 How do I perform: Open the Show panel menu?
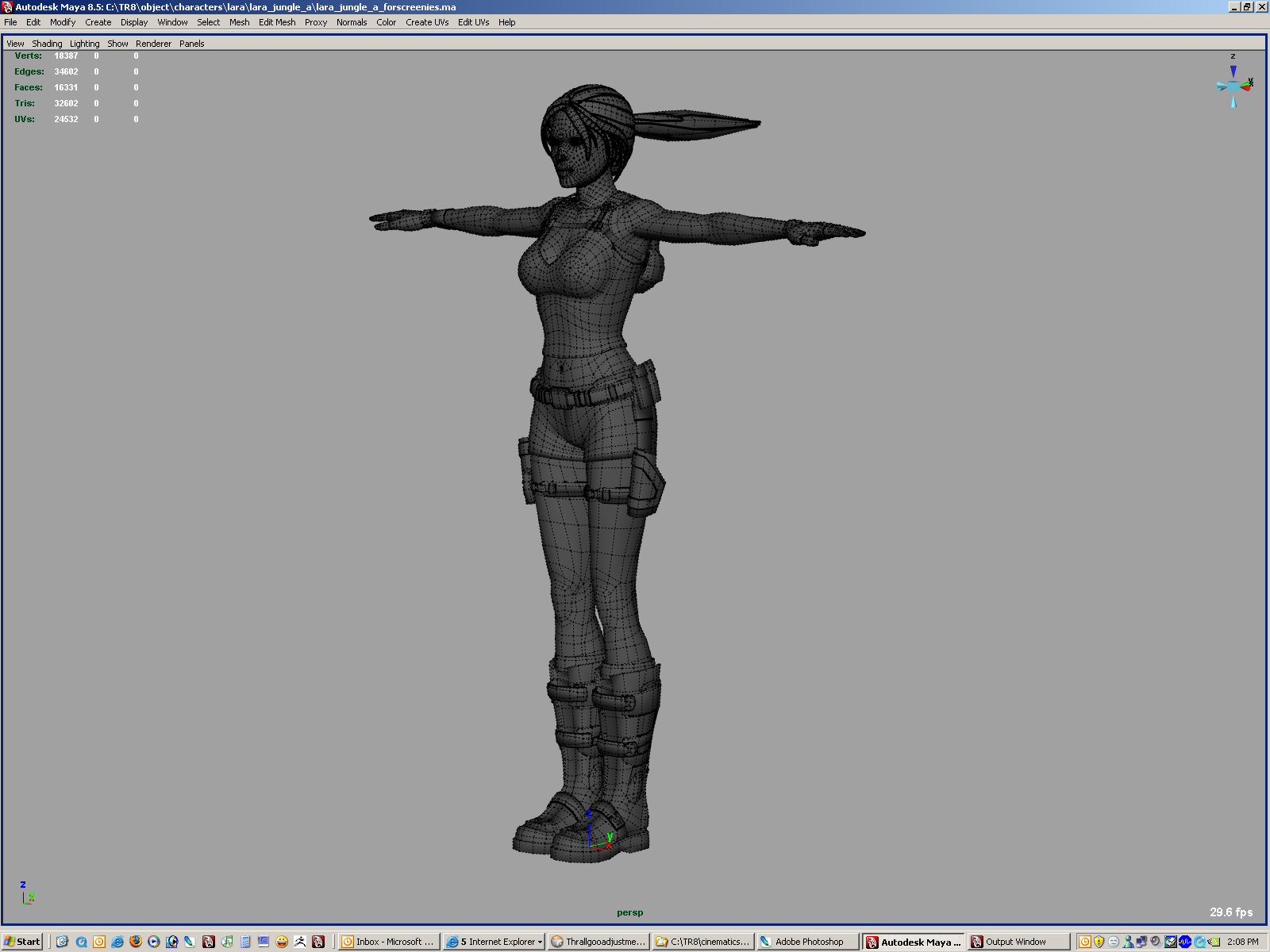pyautogui.click(x=117, y=44)
